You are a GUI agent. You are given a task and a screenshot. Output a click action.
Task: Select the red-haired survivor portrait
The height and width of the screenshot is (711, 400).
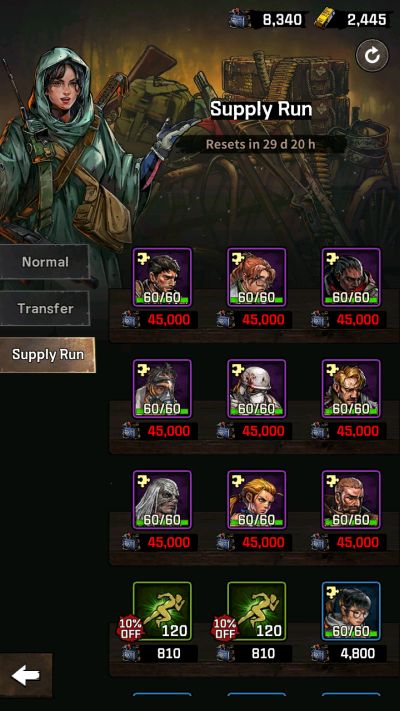[x=257, y=277]
